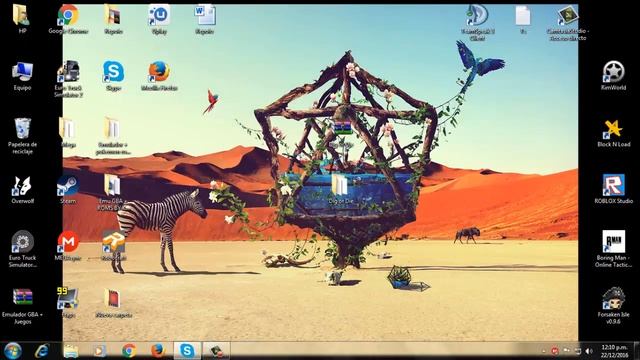The height and width of the screenshot is (360, 640).
Task: Launch the Overwolf shortcut
Action: 22,185
